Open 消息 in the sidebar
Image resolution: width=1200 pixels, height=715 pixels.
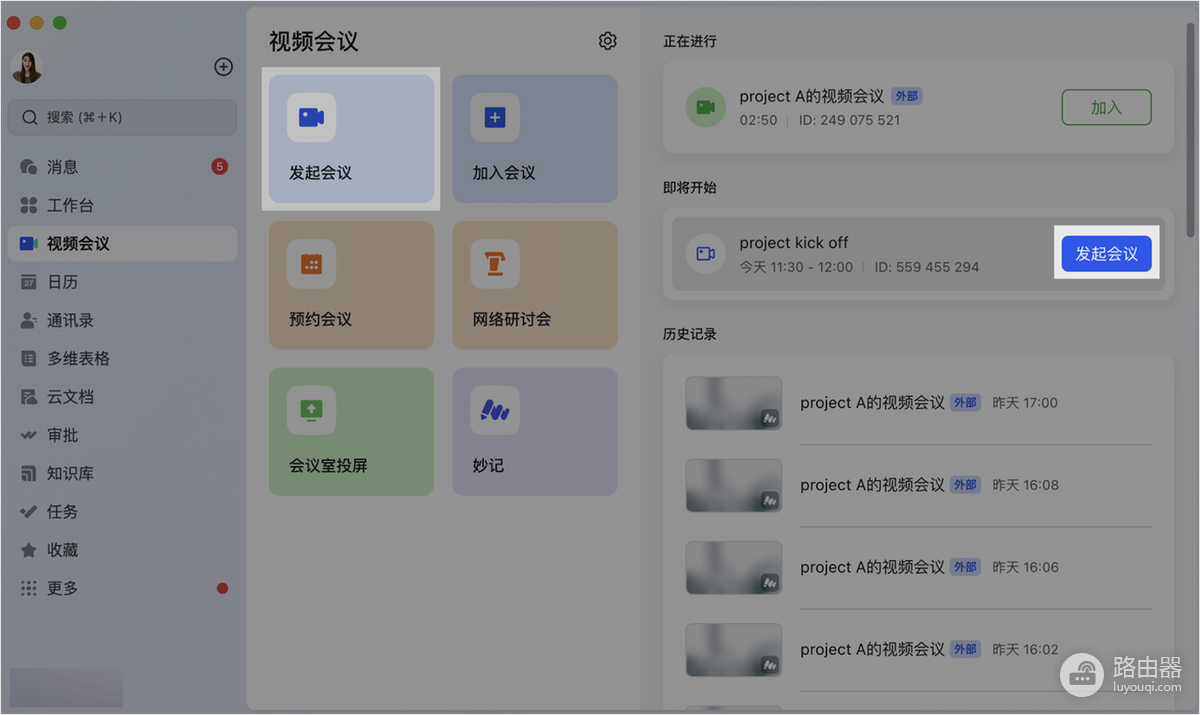click(x=122, y=167)
